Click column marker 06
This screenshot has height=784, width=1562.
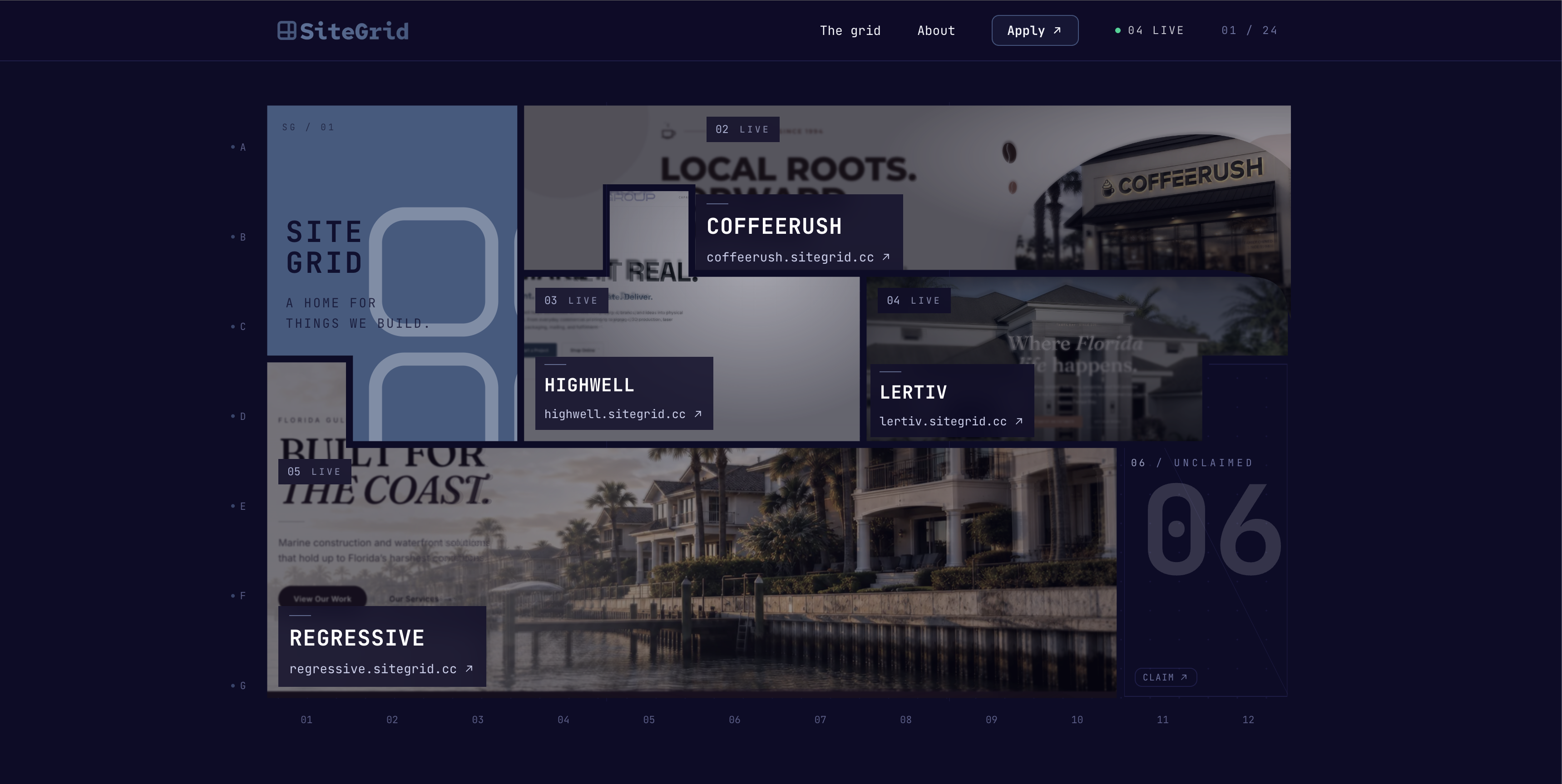point(735,720)
